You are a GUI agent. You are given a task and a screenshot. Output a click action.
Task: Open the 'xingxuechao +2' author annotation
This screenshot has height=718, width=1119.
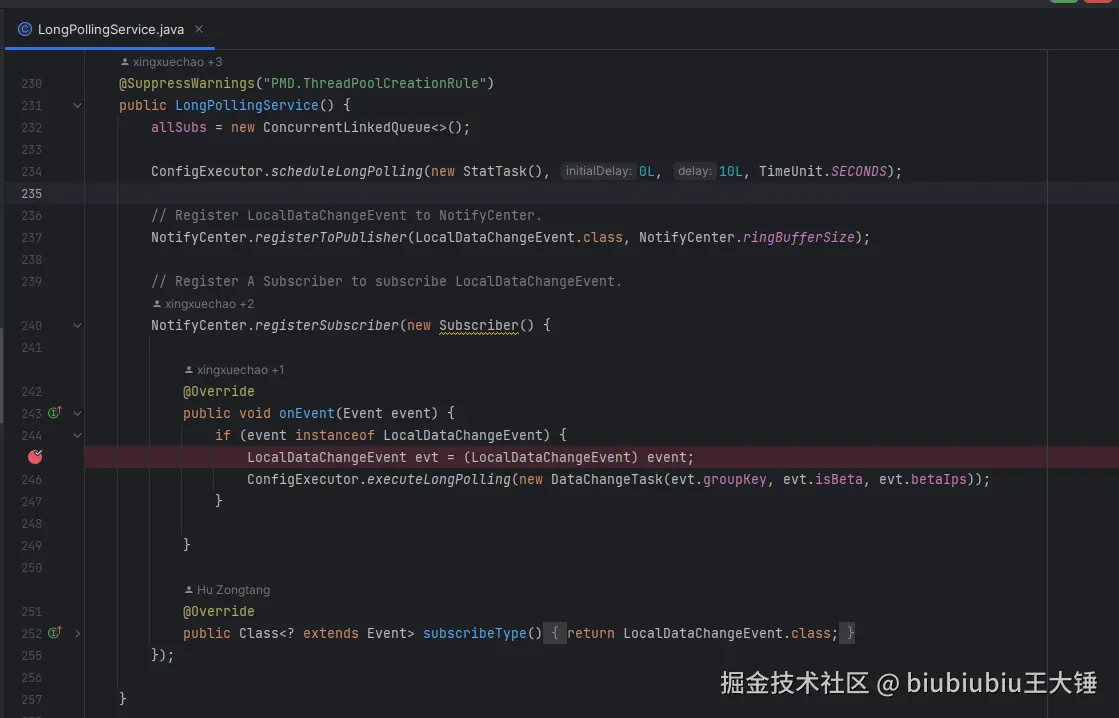(x=203, y=304)
